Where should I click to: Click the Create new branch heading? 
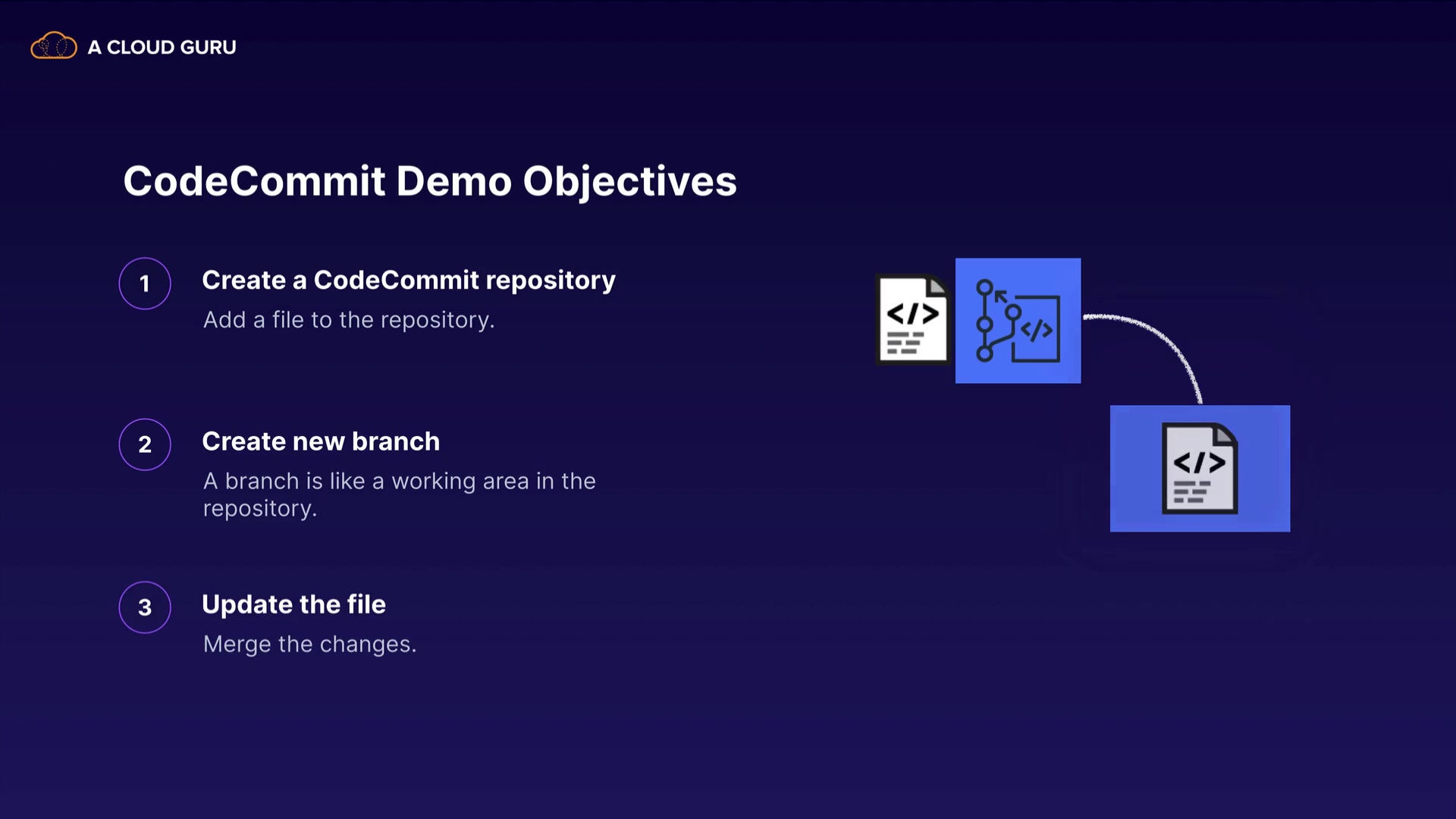(x=320, y=441)
